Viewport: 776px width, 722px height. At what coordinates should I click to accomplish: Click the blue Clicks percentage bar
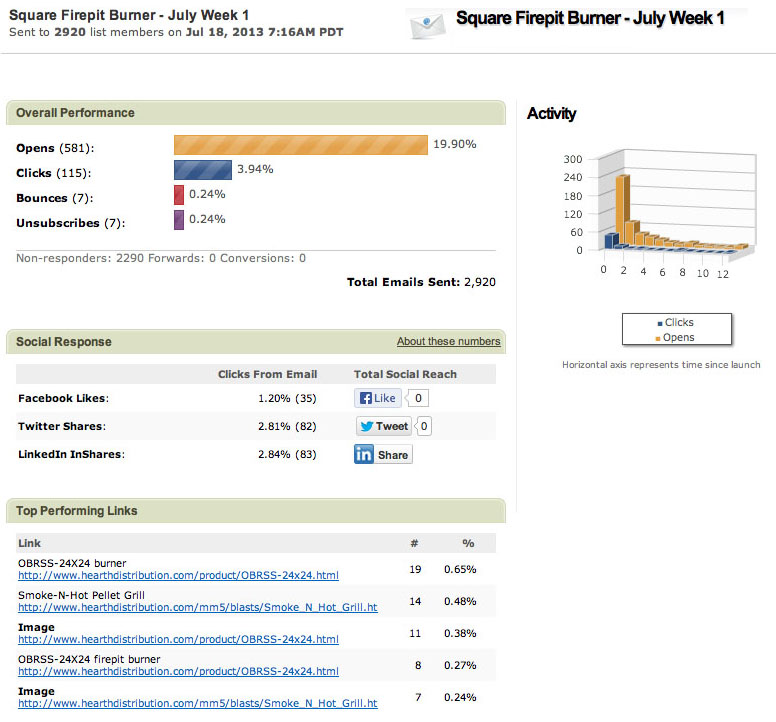click(x=203, y=170)
